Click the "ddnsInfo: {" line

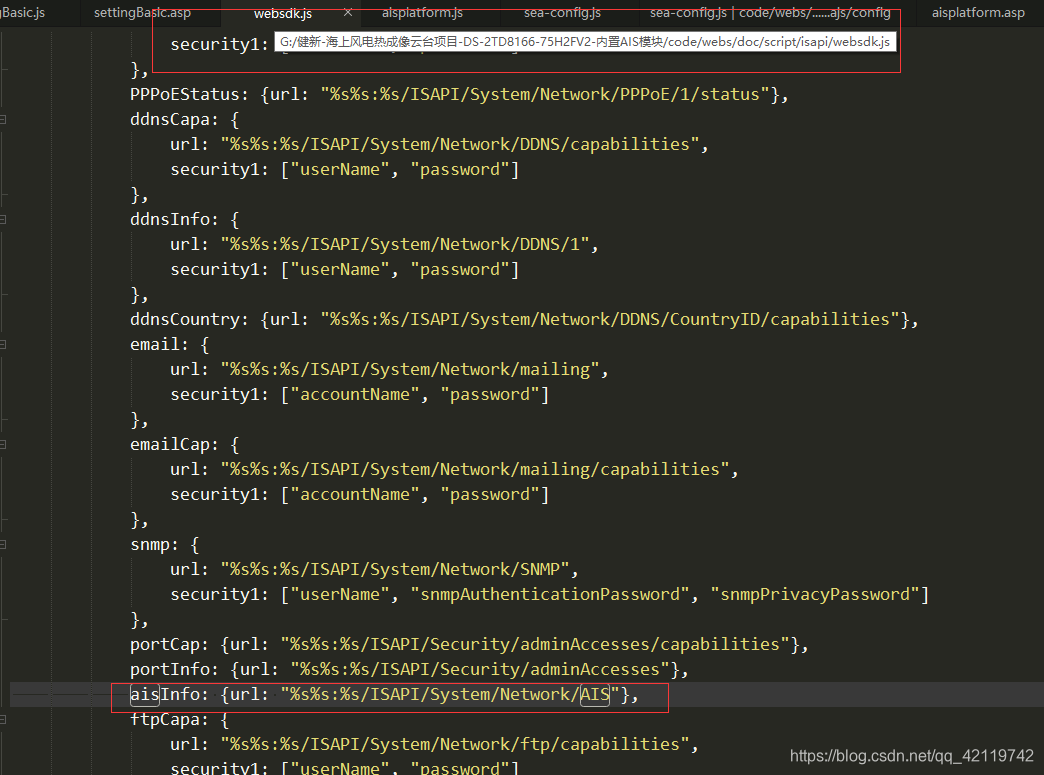[184, 220]
